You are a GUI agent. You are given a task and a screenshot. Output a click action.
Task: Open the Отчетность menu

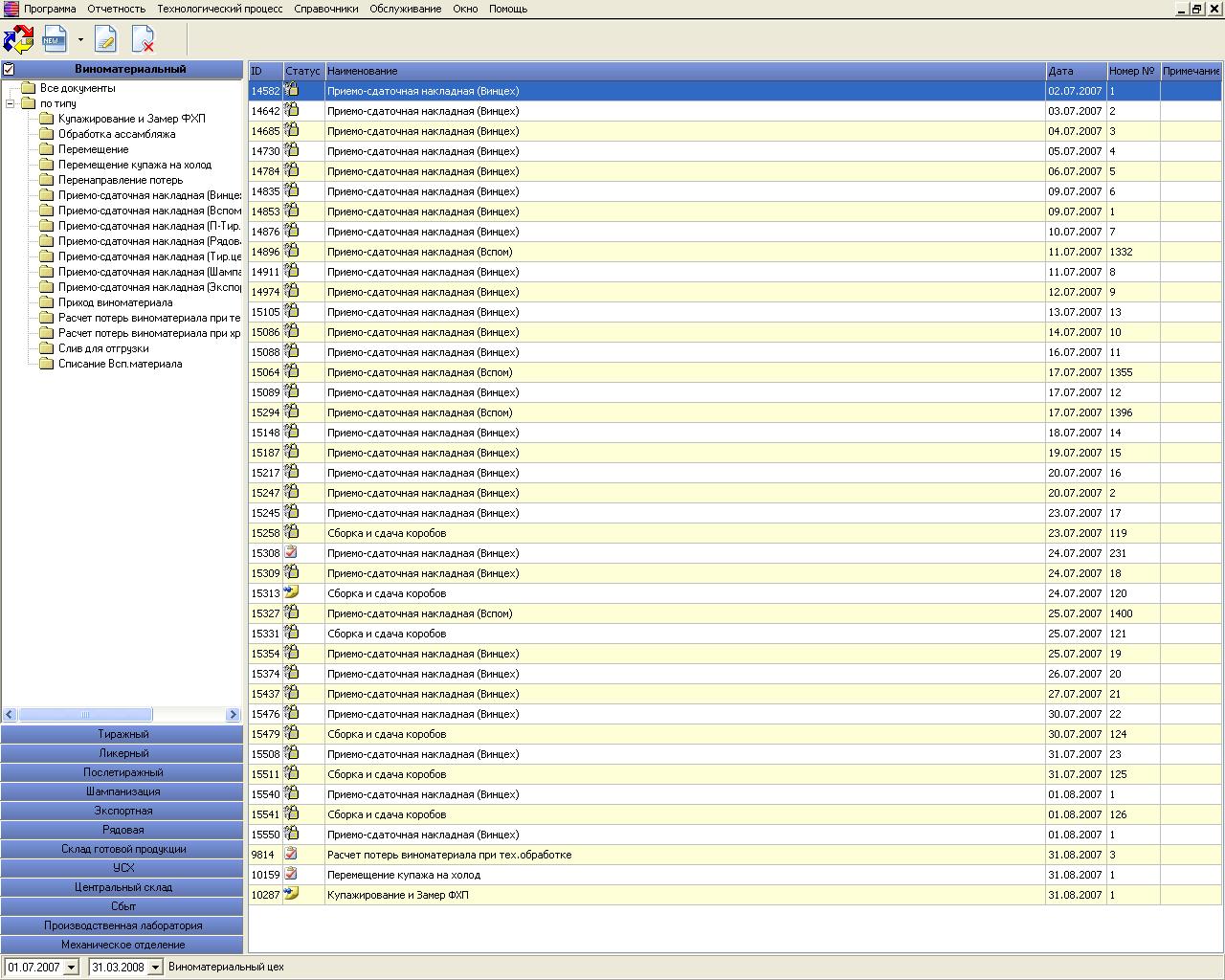tap(116, 9)
